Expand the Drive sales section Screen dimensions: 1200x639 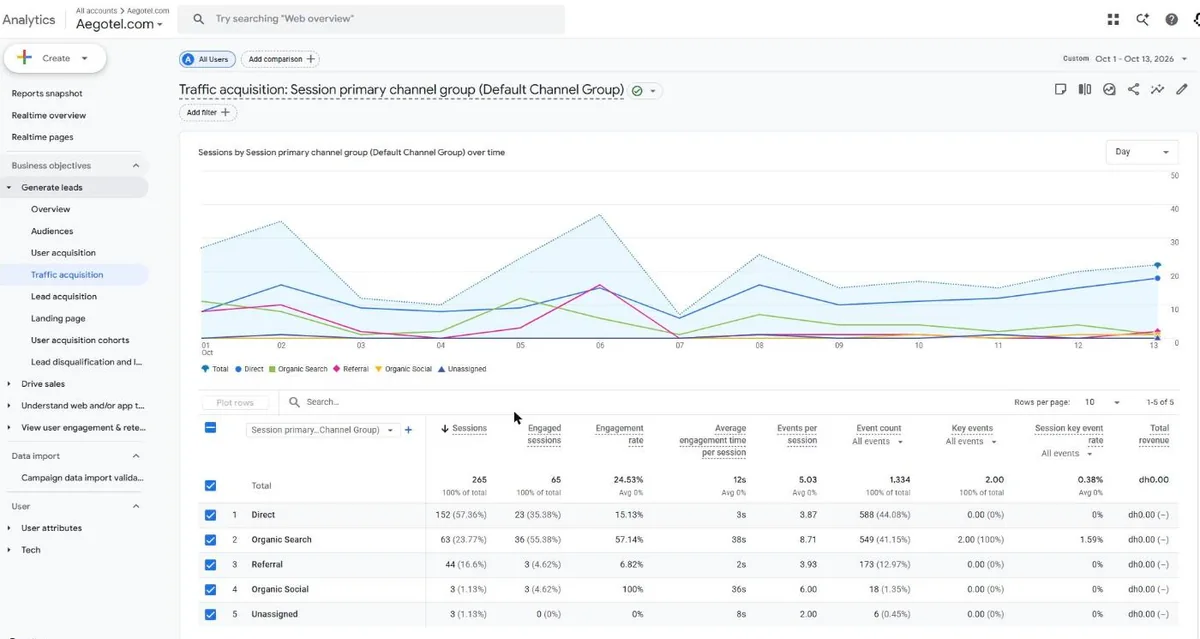click(x=10, y=384)
